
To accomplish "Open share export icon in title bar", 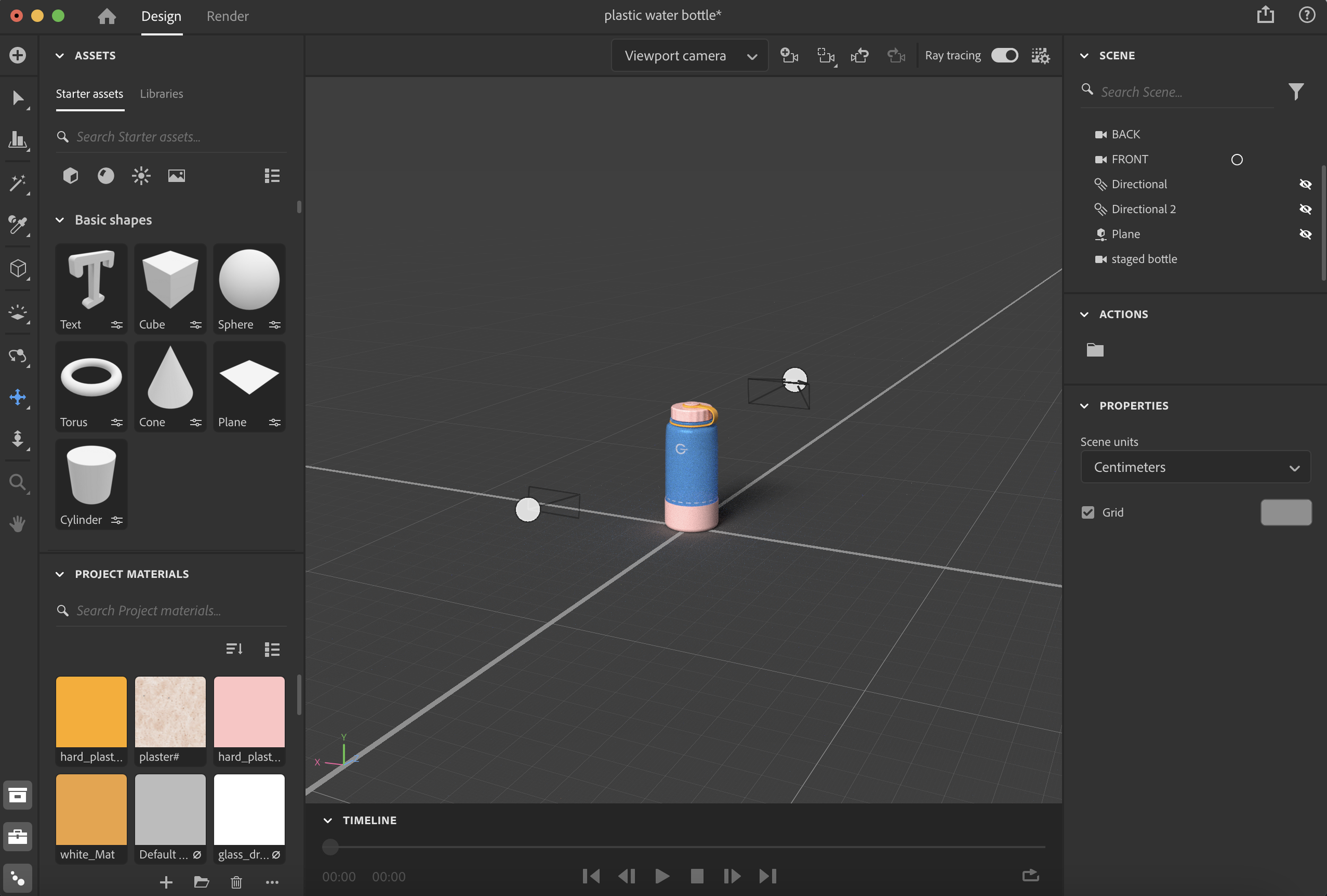I will pyautogui.click(x=1265, y=15).
